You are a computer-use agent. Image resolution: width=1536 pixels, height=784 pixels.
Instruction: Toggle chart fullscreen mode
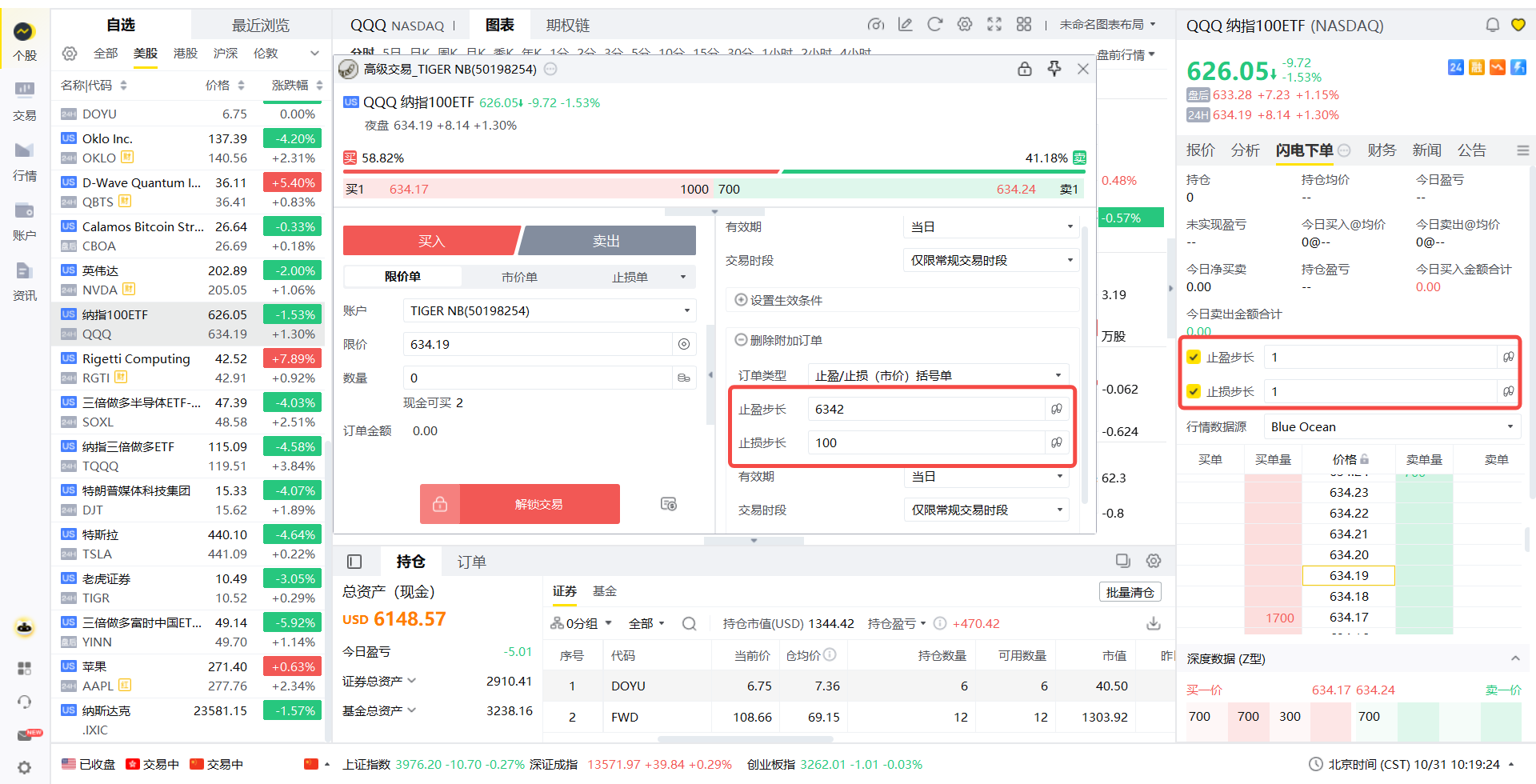pyautogui.click(x=994, y=25)
